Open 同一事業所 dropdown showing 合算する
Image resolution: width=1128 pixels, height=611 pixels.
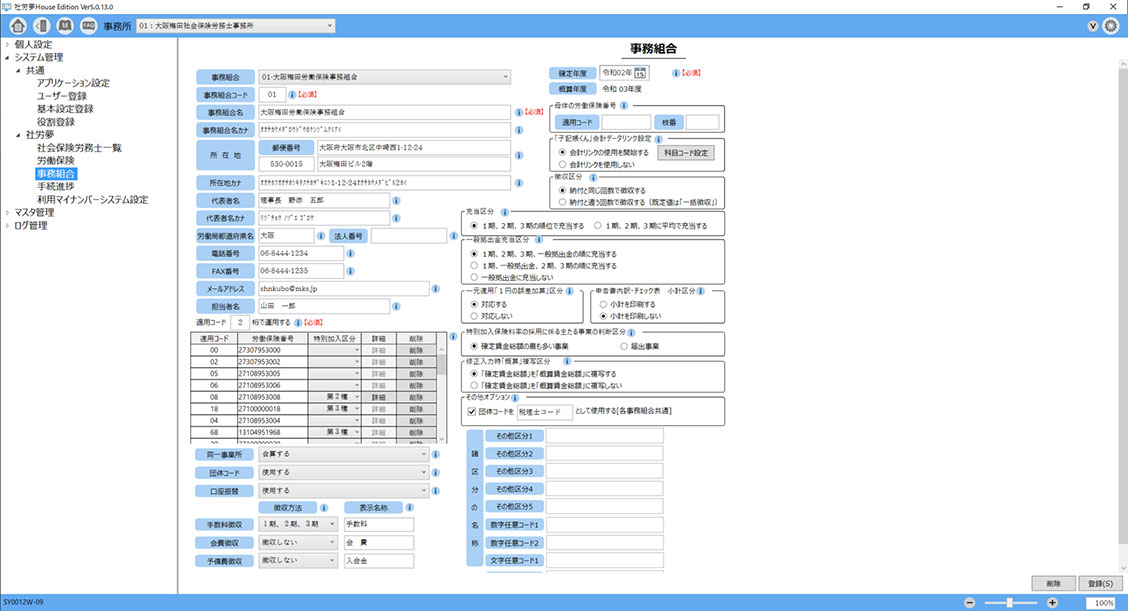click(344, 454)
